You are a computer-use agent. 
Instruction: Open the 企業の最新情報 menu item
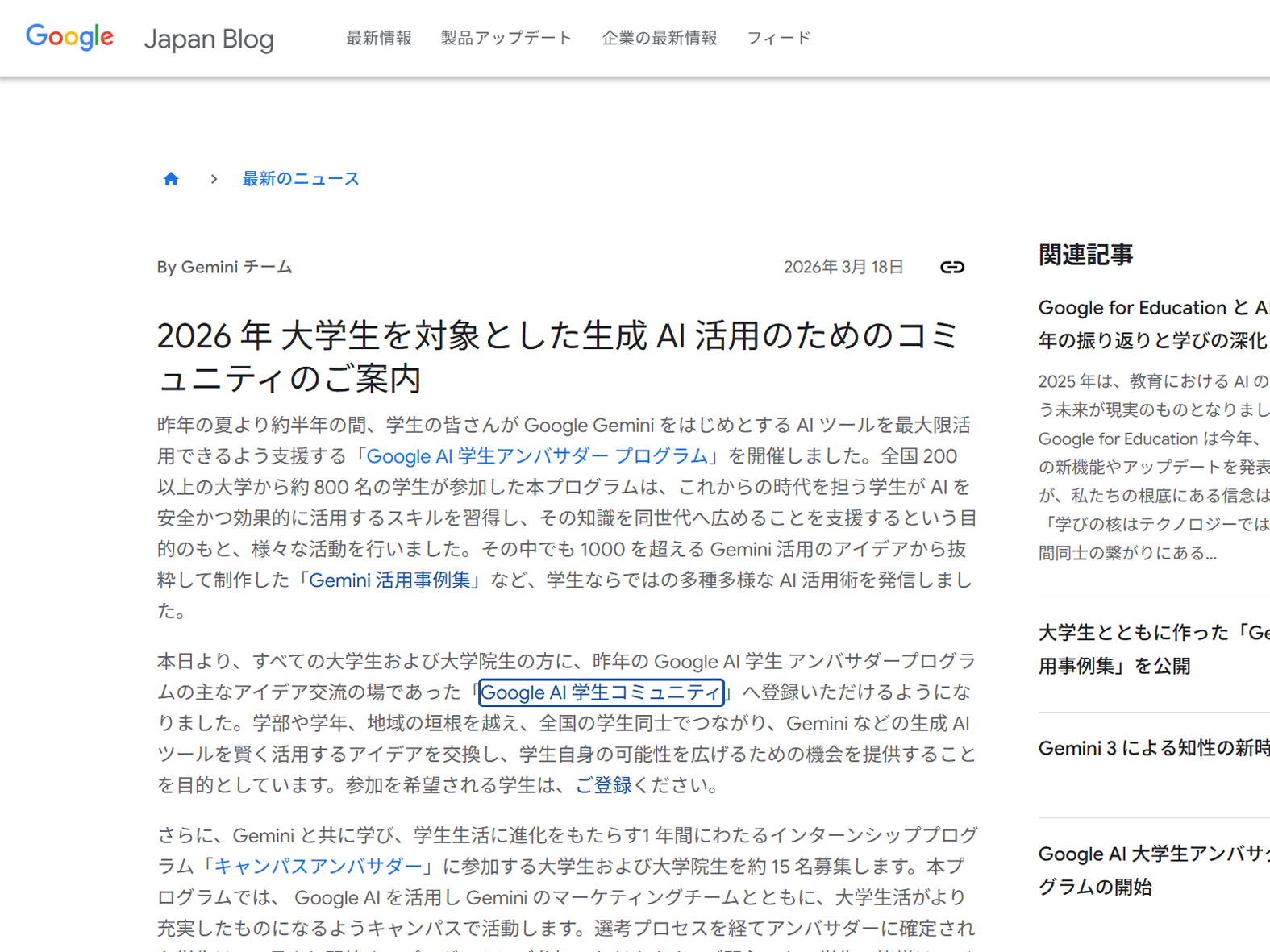[660, 38]
